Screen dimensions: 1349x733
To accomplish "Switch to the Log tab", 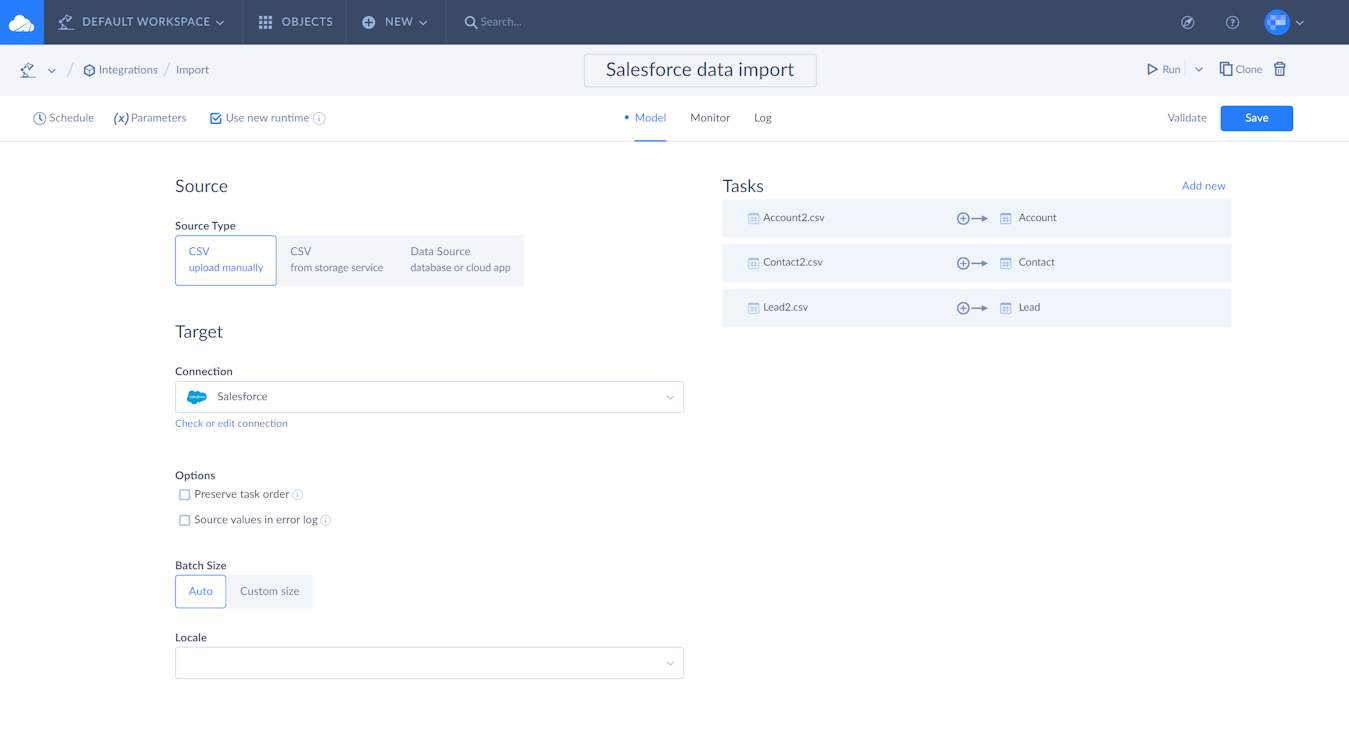I will (763, 118).
